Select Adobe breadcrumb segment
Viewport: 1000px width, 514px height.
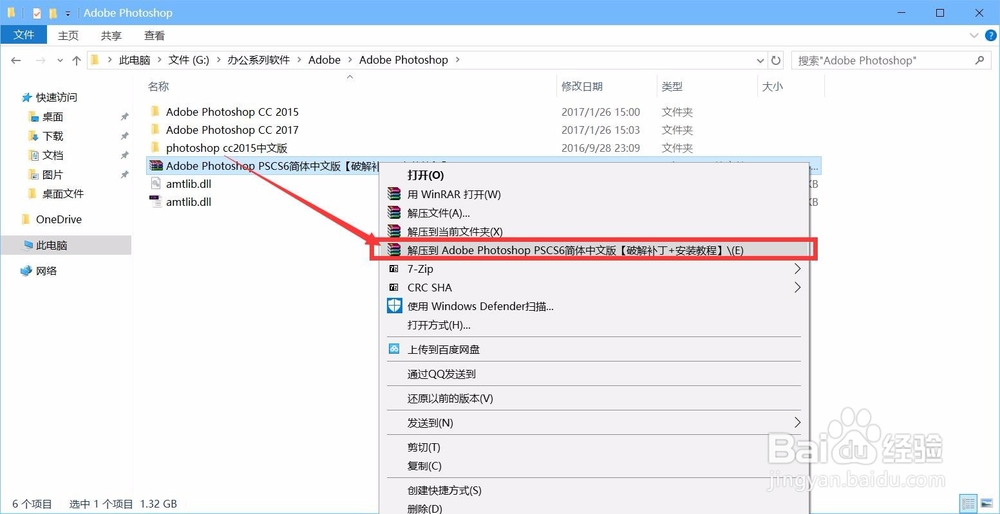tap(325, 60)
